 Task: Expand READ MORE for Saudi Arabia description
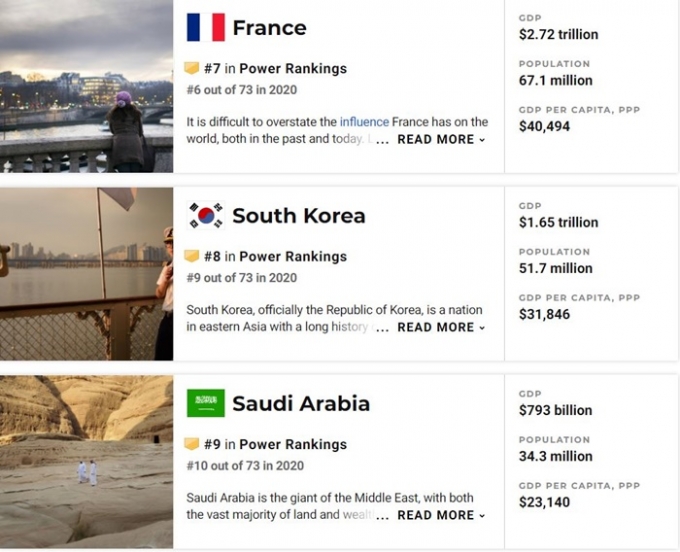click(x=441, y=515)
